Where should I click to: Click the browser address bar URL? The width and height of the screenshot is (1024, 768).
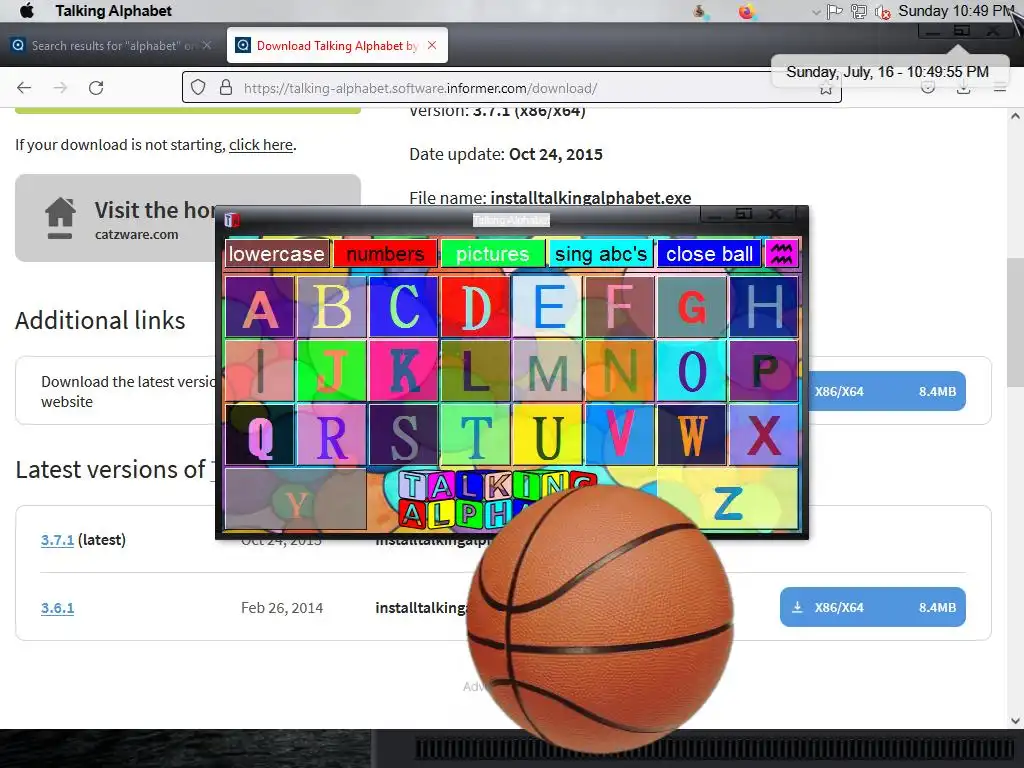tap(420, 88)
